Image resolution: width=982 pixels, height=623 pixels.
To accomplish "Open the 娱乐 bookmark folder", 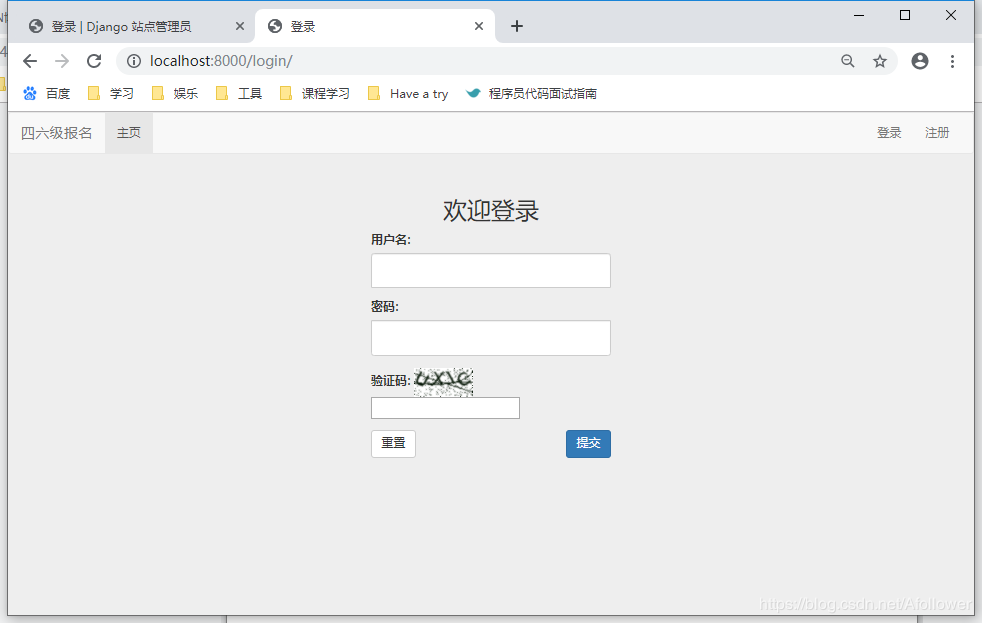I will pyautogui.click(x=175, y=94).
